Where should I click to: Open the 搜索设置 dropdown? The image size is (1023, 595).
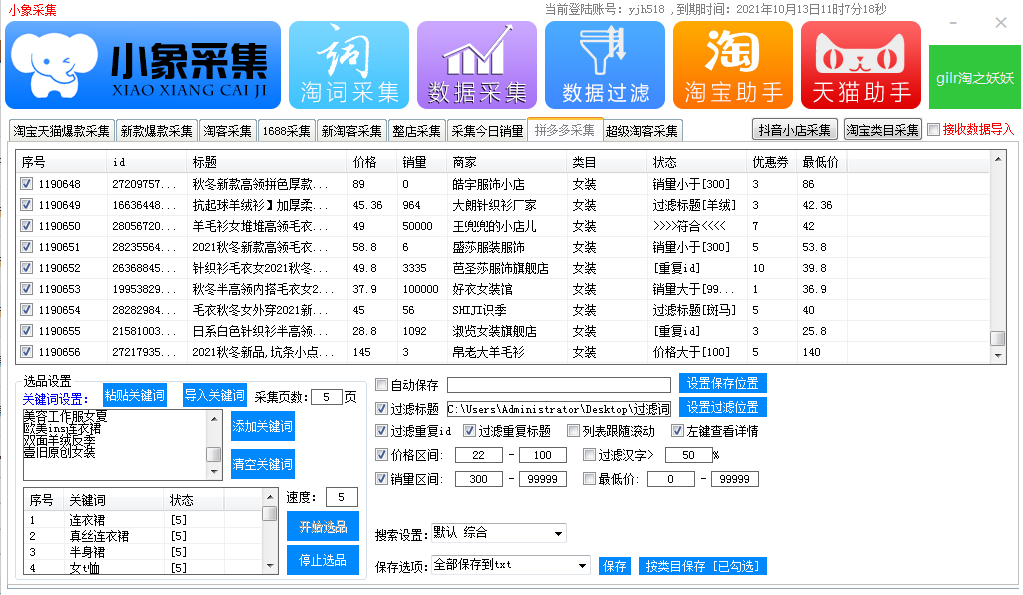click(x=498, y=533)
